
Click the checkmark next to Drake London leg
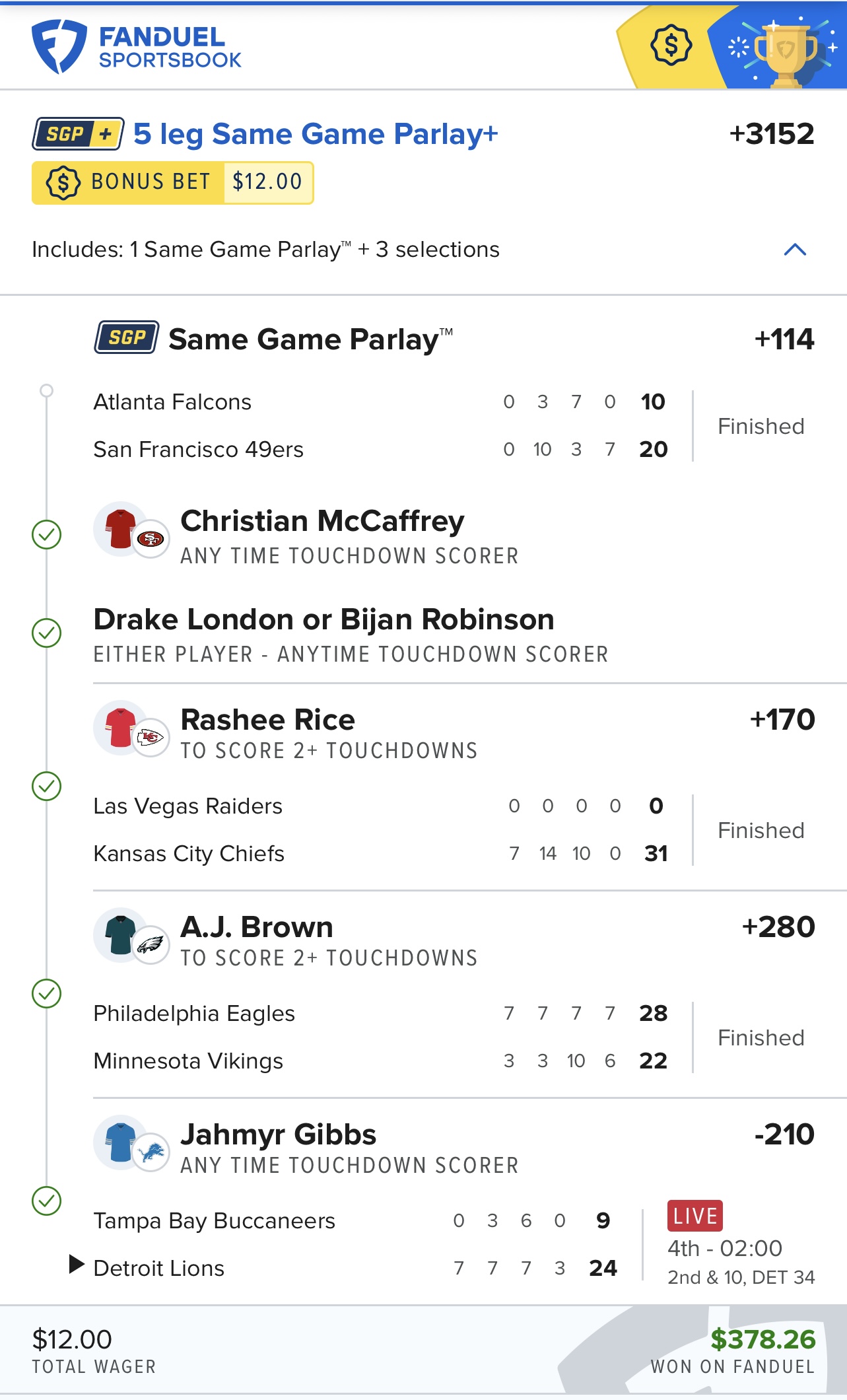(47, 633)
